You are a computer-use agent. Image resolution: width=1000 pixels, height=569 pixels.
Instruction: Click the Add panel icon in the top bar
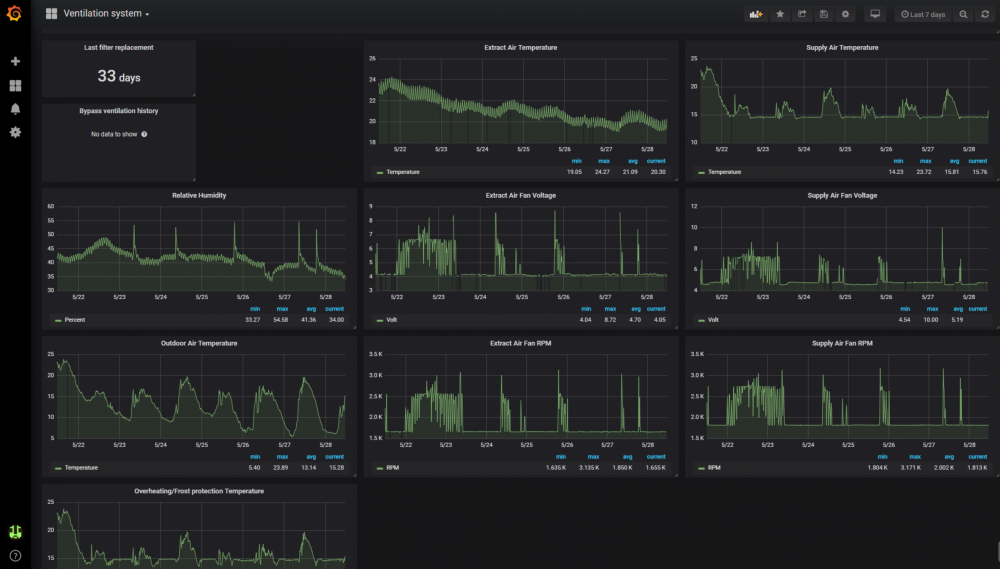(x=755, y=14)
